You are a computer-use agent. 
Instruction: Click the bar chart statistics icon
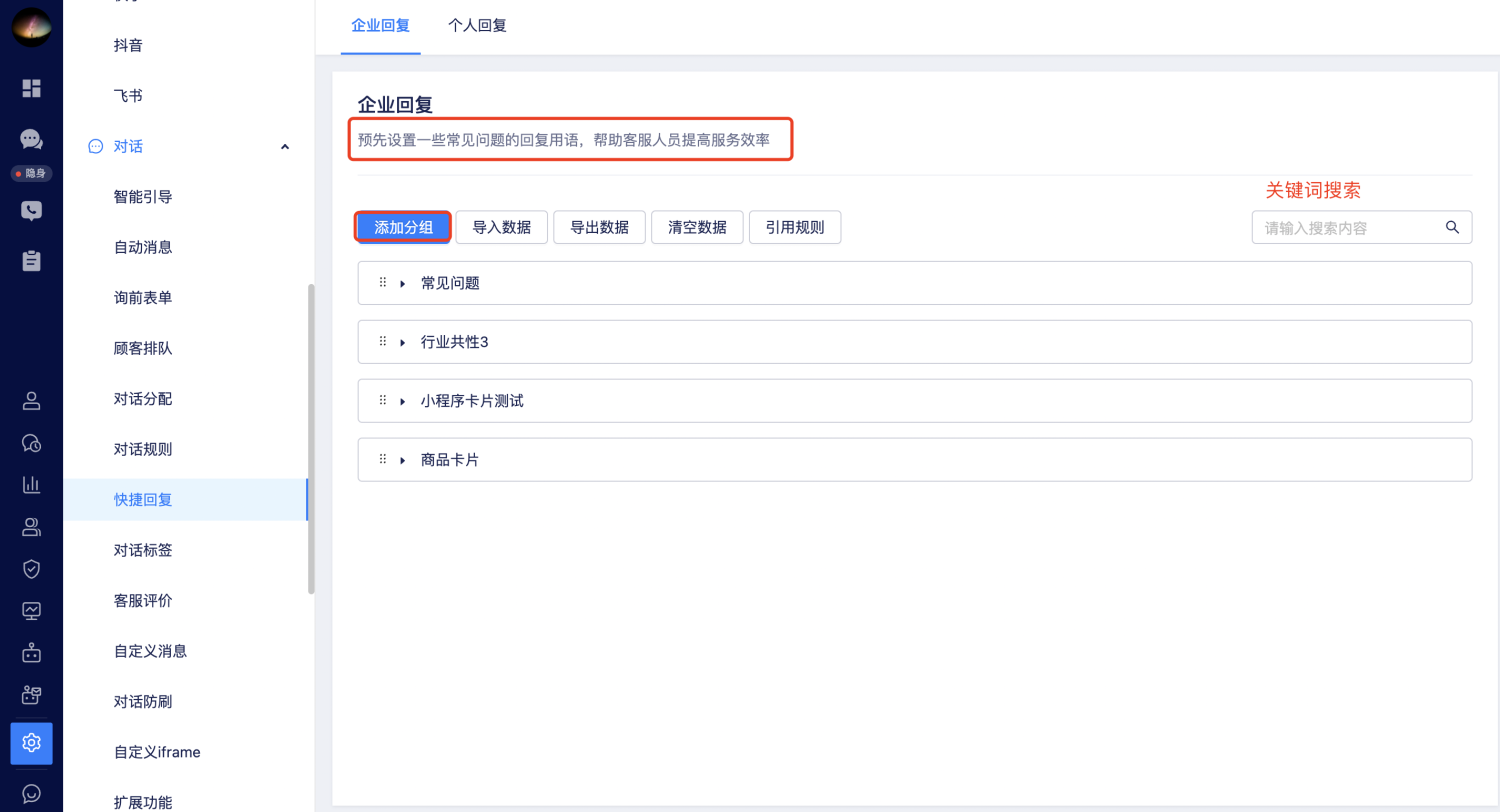point(31,485)
